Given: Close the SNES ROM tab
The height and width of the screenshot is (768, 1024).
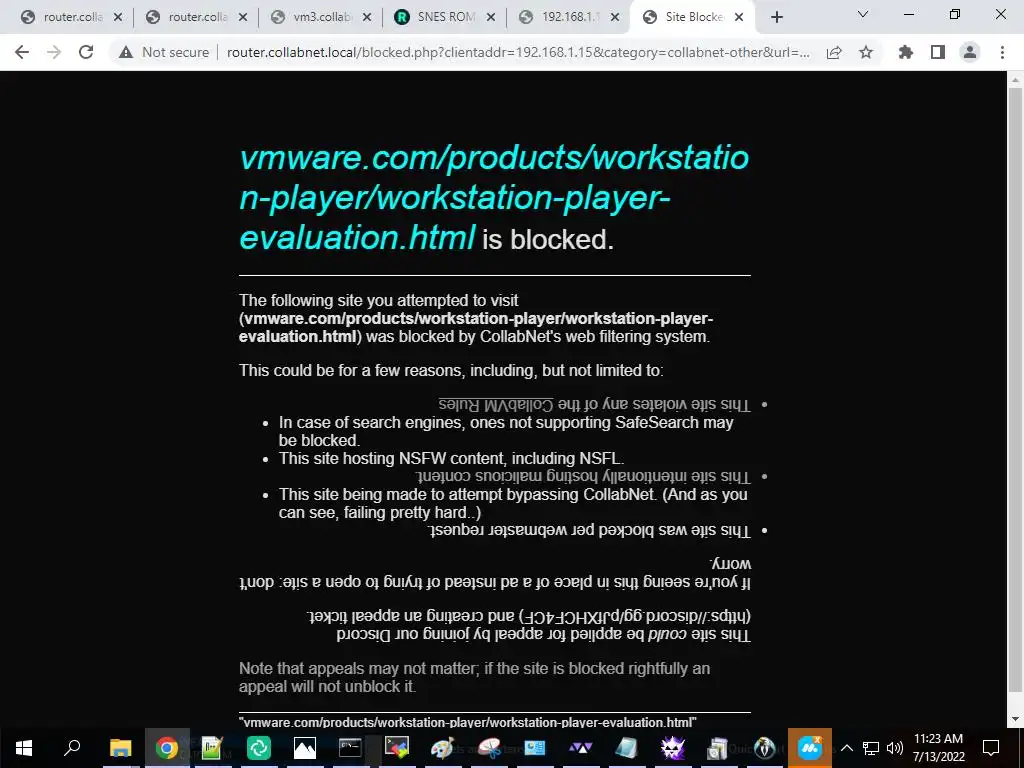Looking at the screenshot, I should click(x=491, y=17).
